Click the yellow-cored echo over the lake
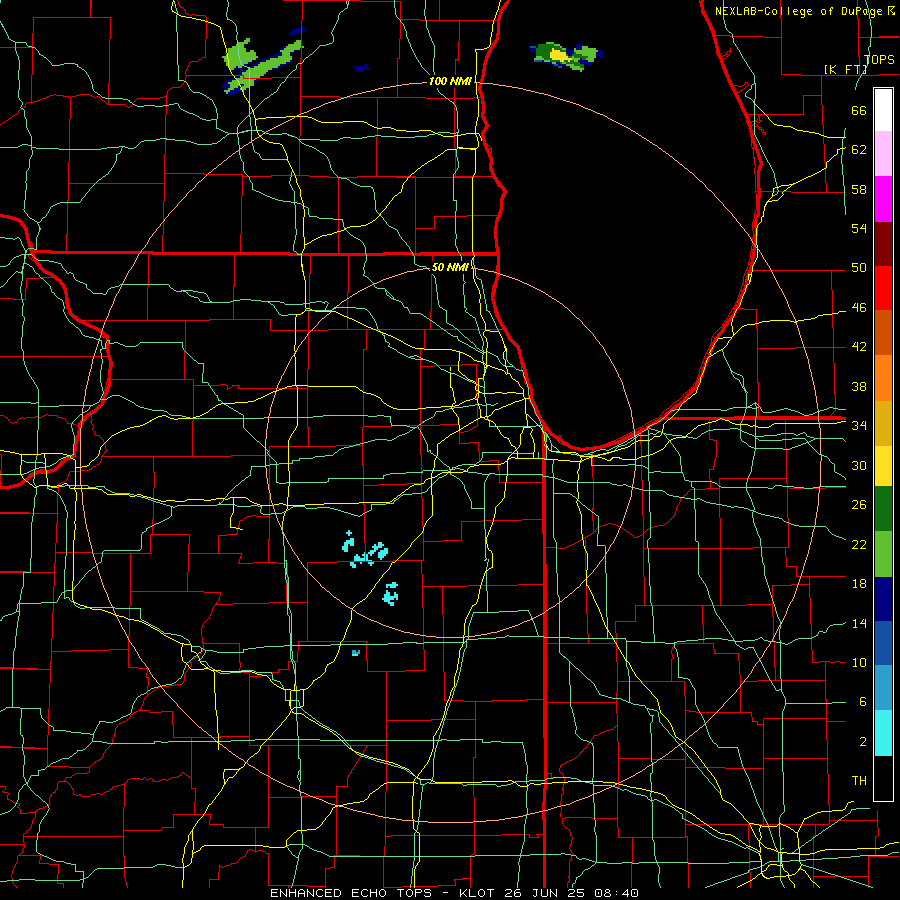 pos(567,56)
